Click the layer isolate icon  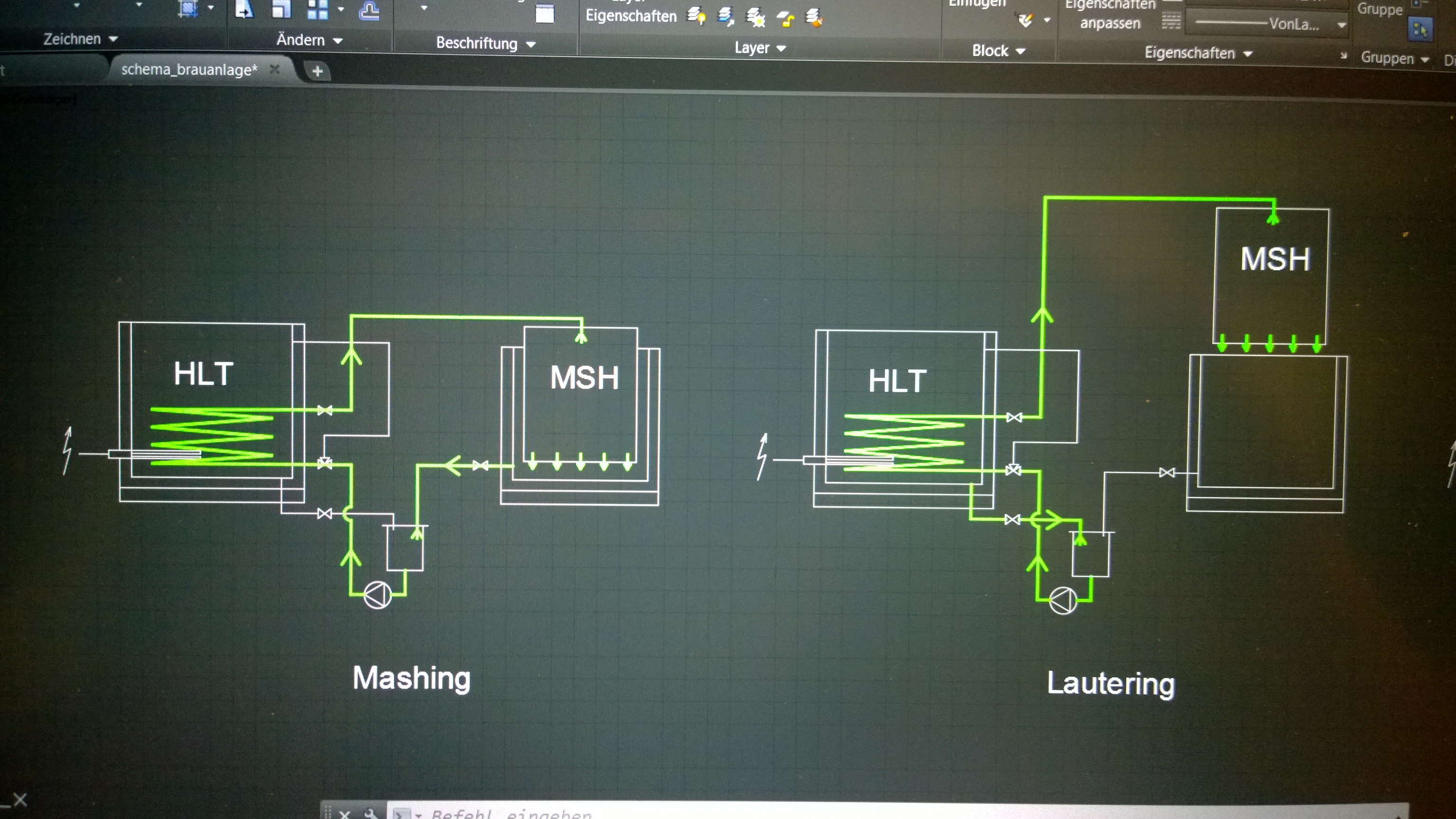[726, 17]
